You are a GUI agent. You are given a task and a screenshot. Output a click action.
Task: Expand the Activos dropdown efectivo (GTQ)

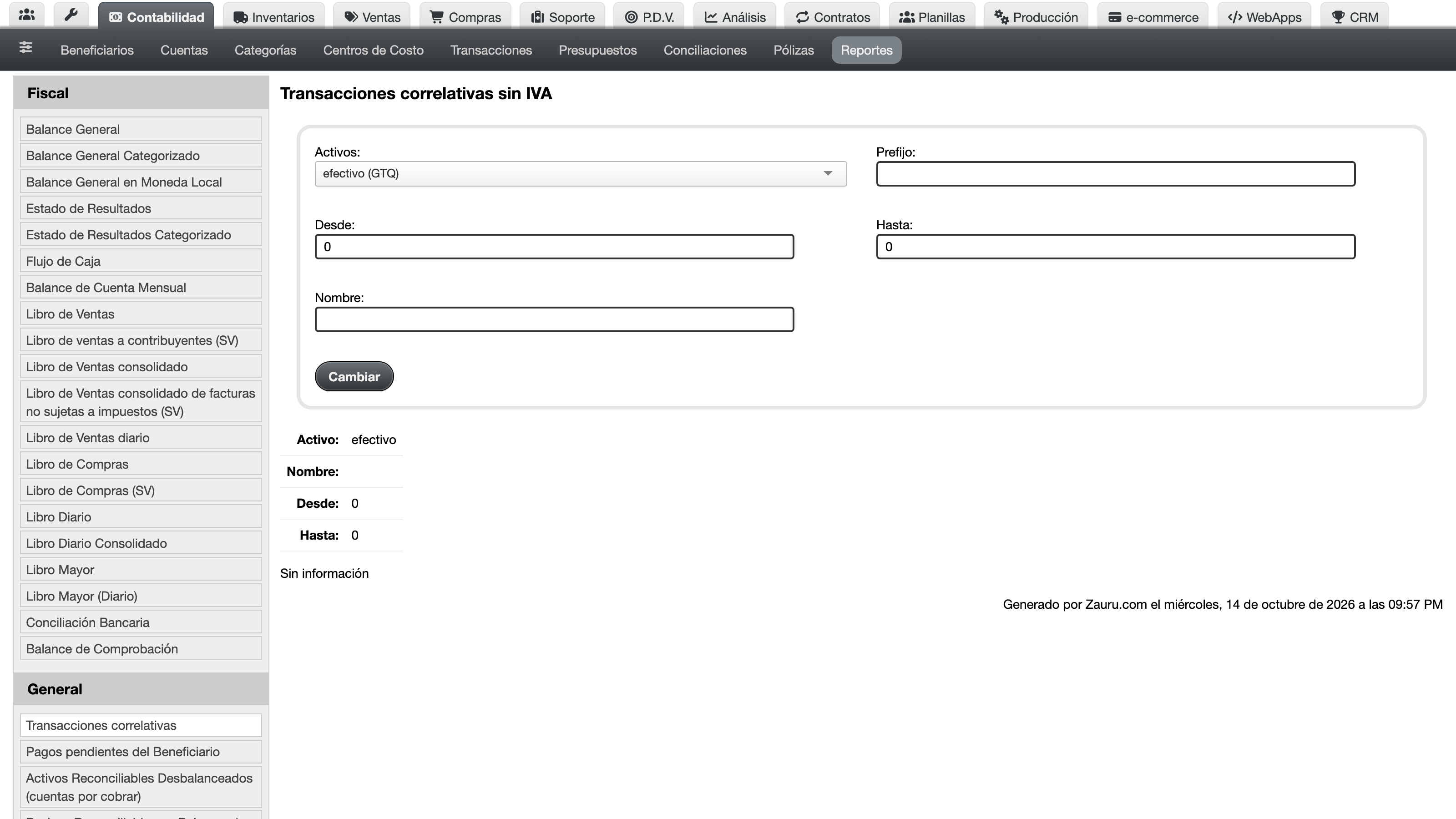tap(581, 173)
